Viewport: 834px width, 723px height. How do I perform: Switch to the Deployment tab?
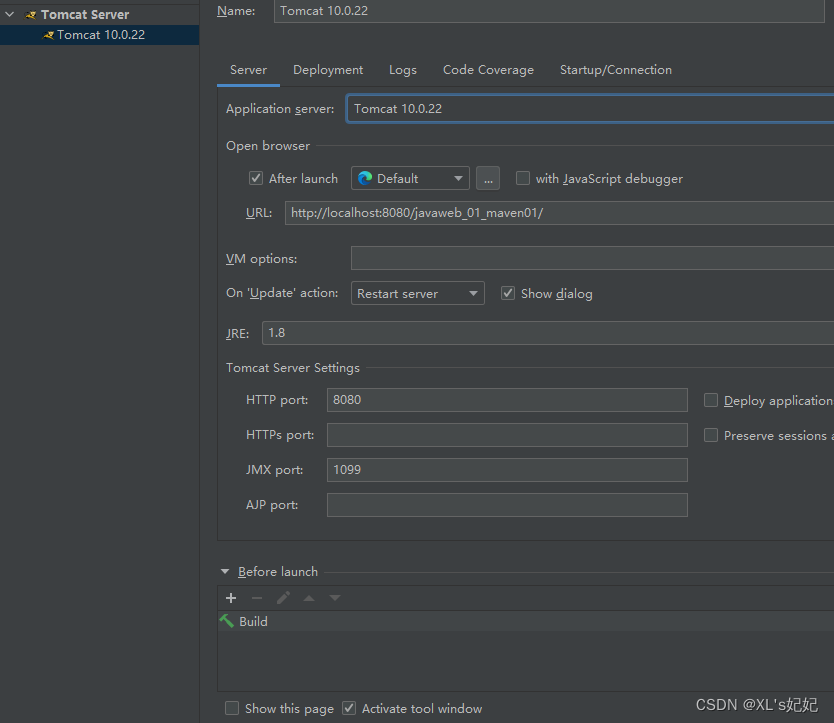pos(328,70)
